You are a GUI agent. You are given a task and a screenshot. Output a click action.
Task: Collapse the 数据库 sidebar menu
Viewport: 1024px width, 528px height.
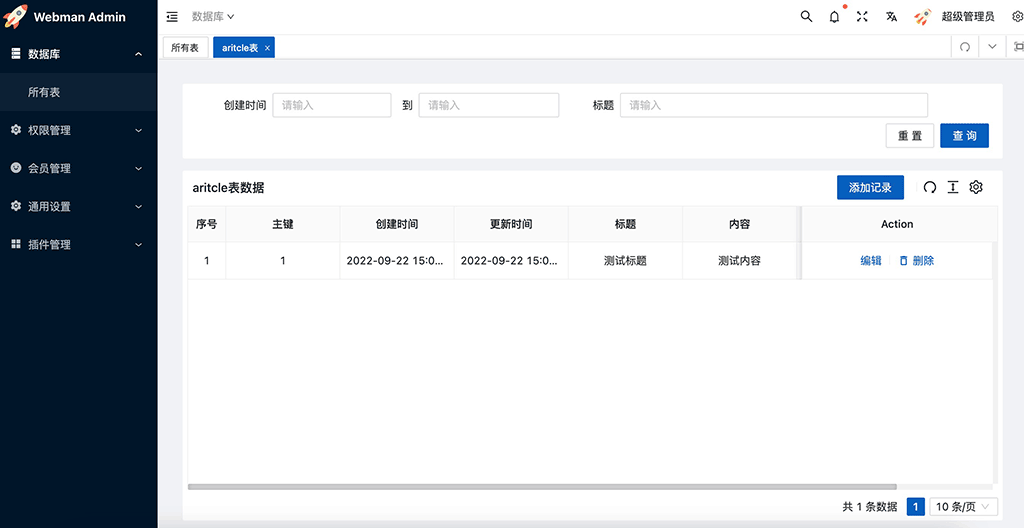tap(138, 54)
